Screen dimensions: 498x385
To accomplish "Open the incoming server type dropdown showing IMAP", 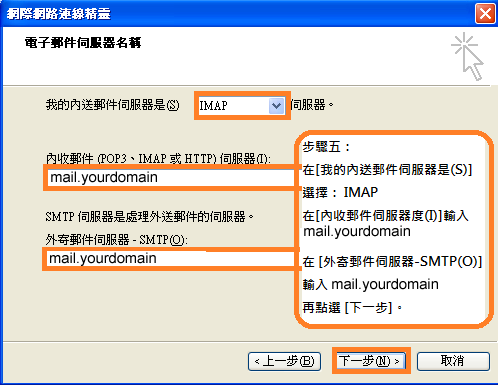I will coord(241,106).
